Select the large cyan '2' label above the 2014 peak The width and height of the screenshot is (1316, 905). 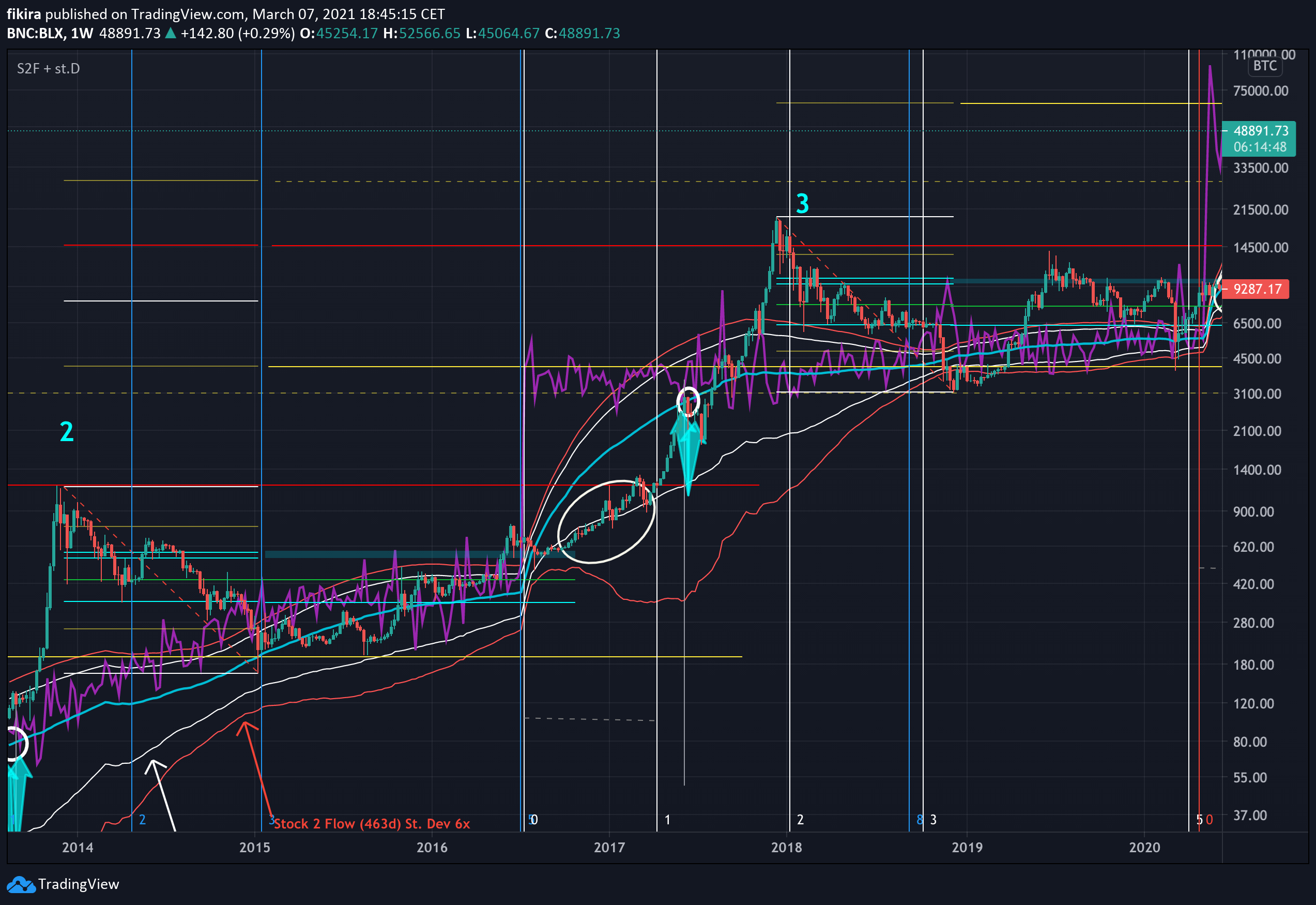point(67,432)
